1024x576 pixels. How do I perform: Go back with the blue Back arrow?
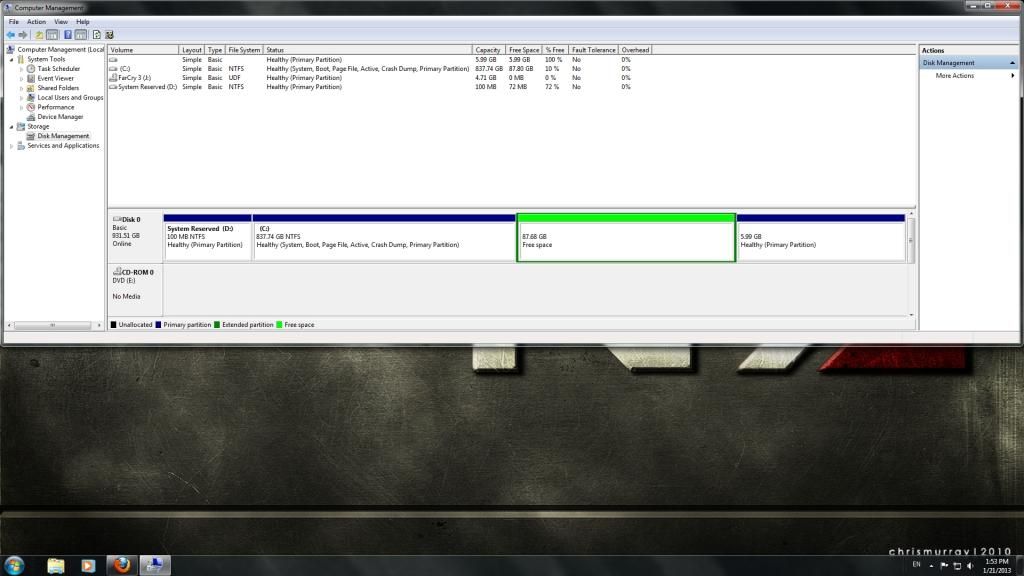(x=10, y=35)
